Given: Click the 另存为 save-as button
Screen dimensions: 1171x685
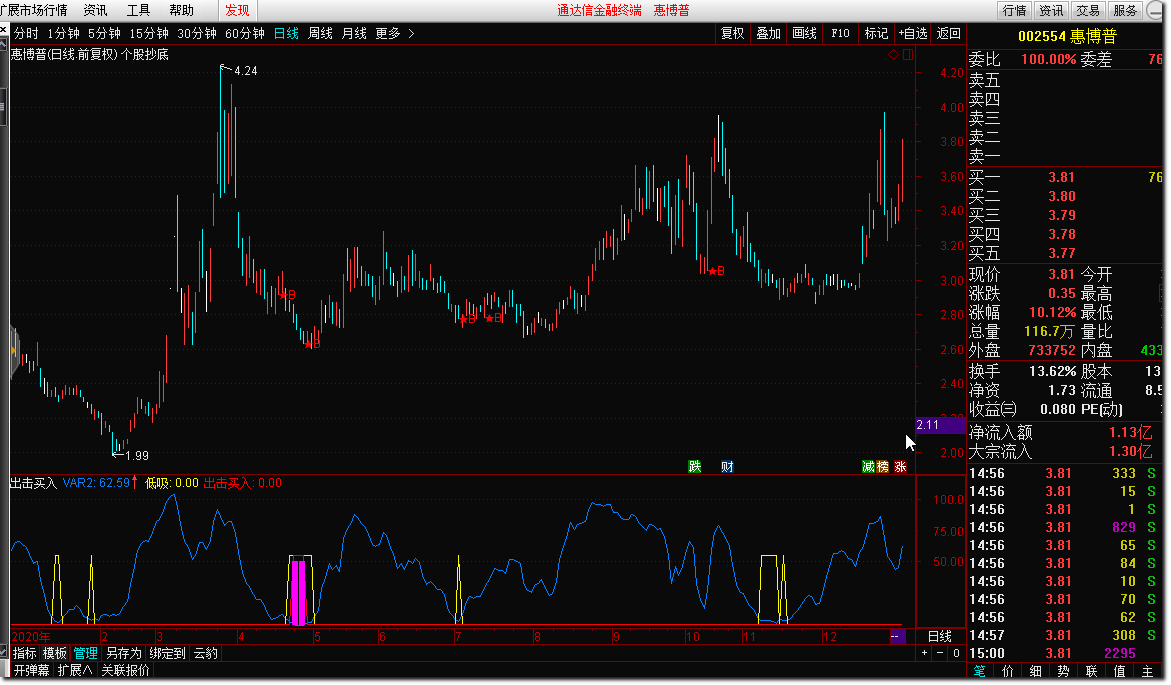Looking at the screenshot, I should [x=123, y=654].
